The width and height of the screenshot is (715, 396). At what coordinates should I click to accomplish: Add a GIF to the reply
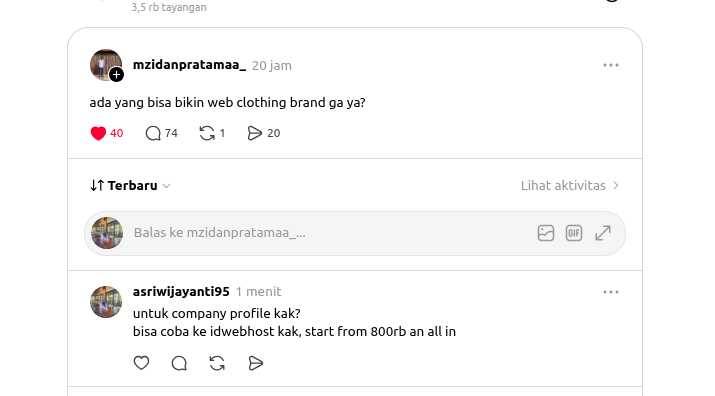pos(574,233)
